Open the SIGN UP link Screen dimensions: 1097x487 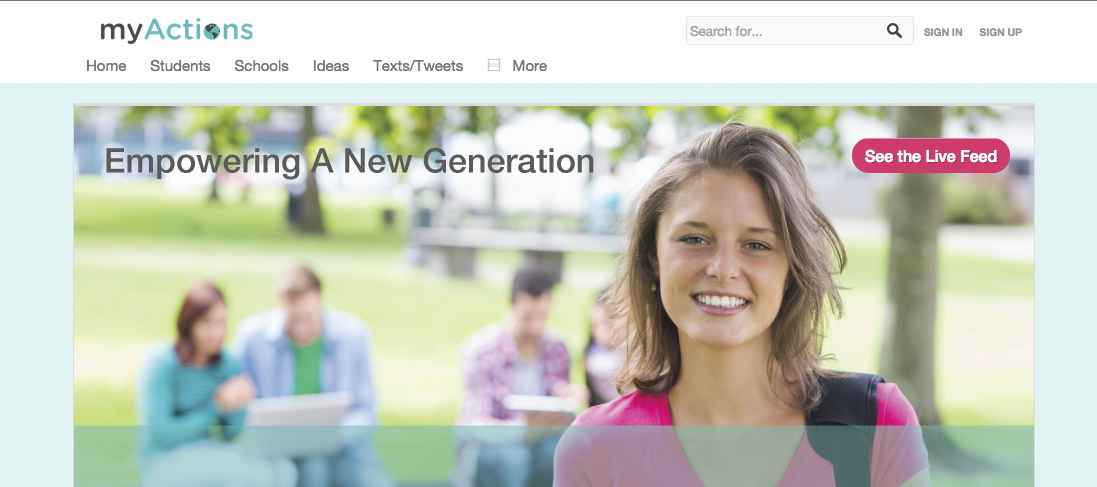coord(1000,32)
